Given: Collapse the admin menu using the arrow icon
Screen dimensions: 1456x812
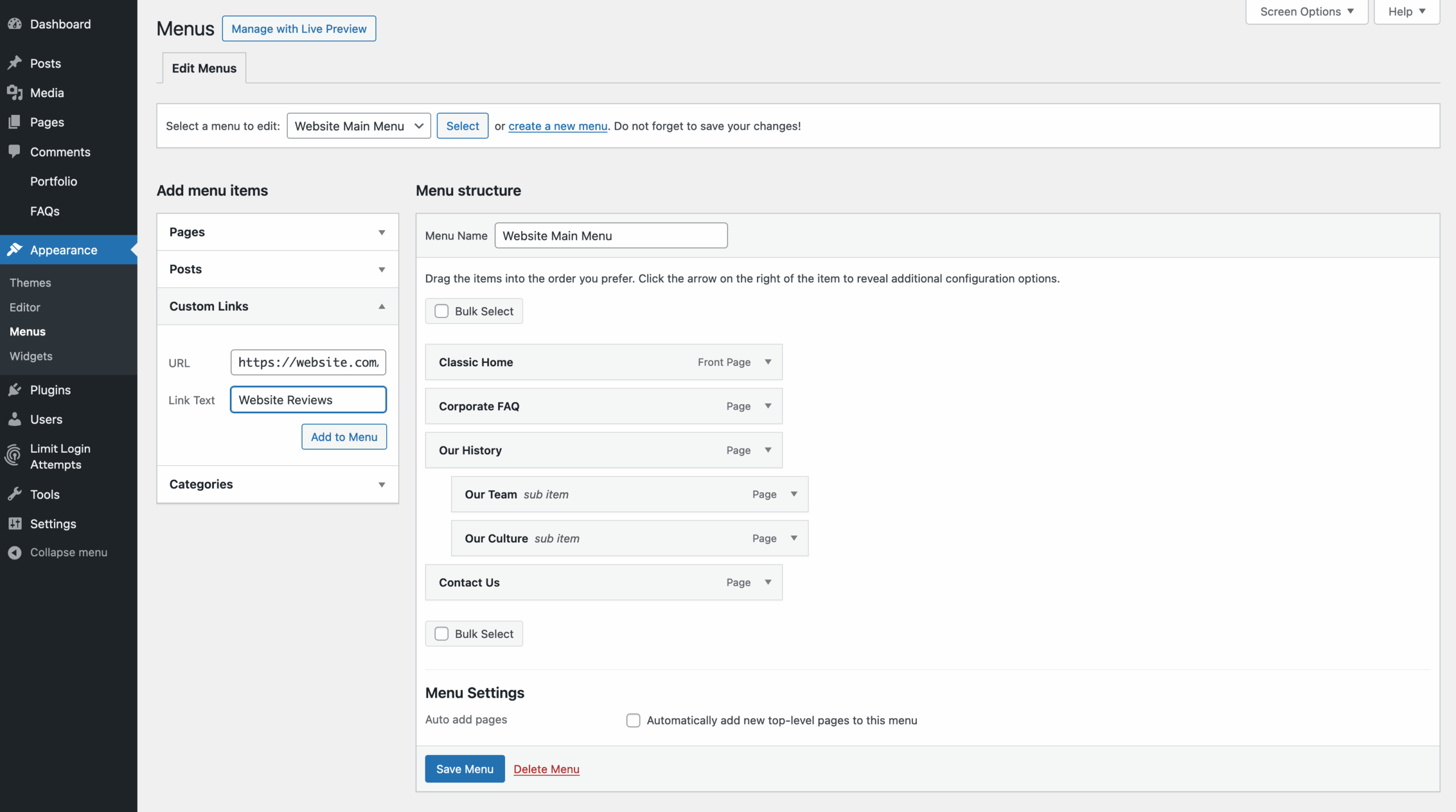Looking at the screenshot, I should tap(15, 552).
